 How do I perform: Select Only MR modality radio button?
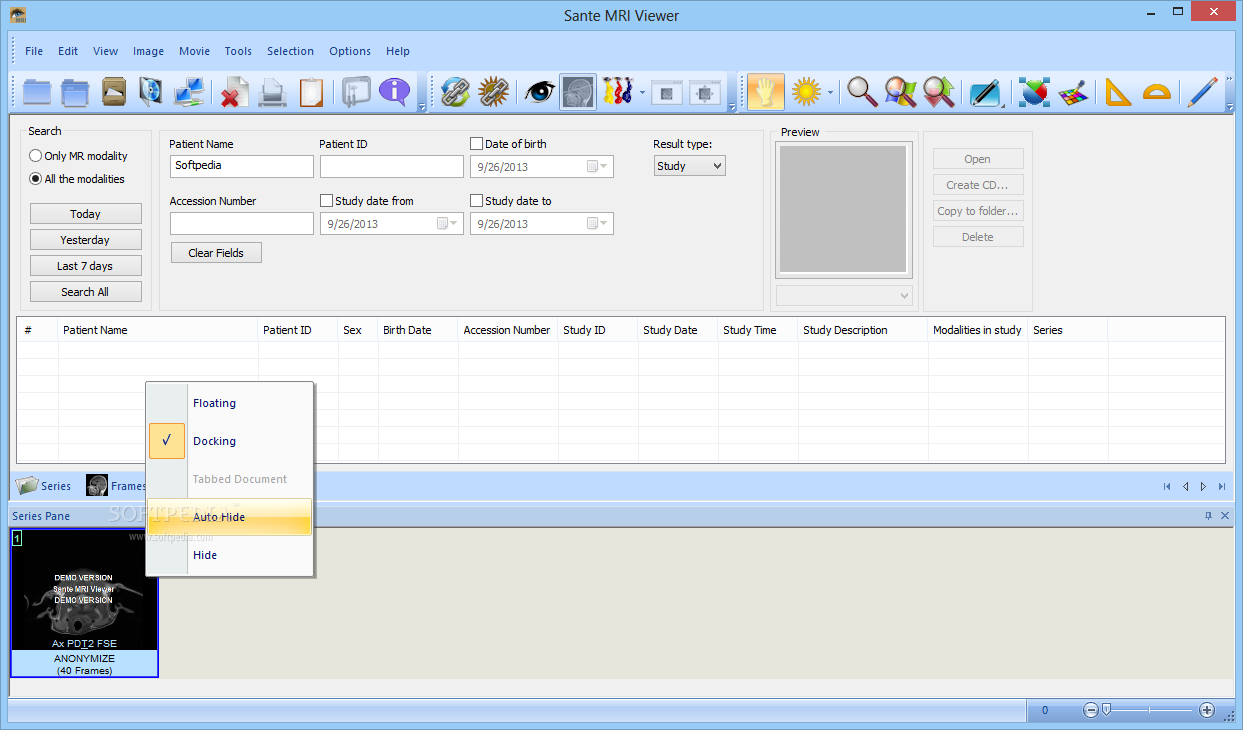[36, 156]
